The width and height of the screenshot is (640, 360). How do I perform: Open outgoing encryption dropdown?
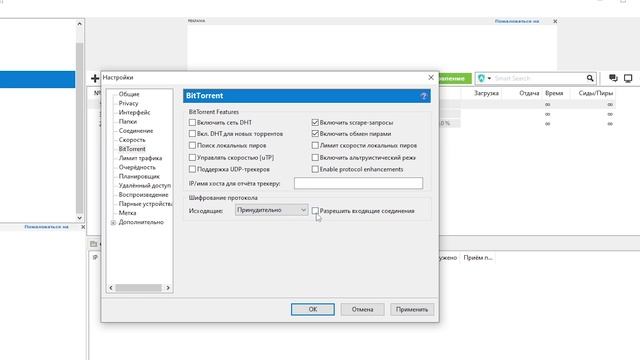[x=271, y=210]
